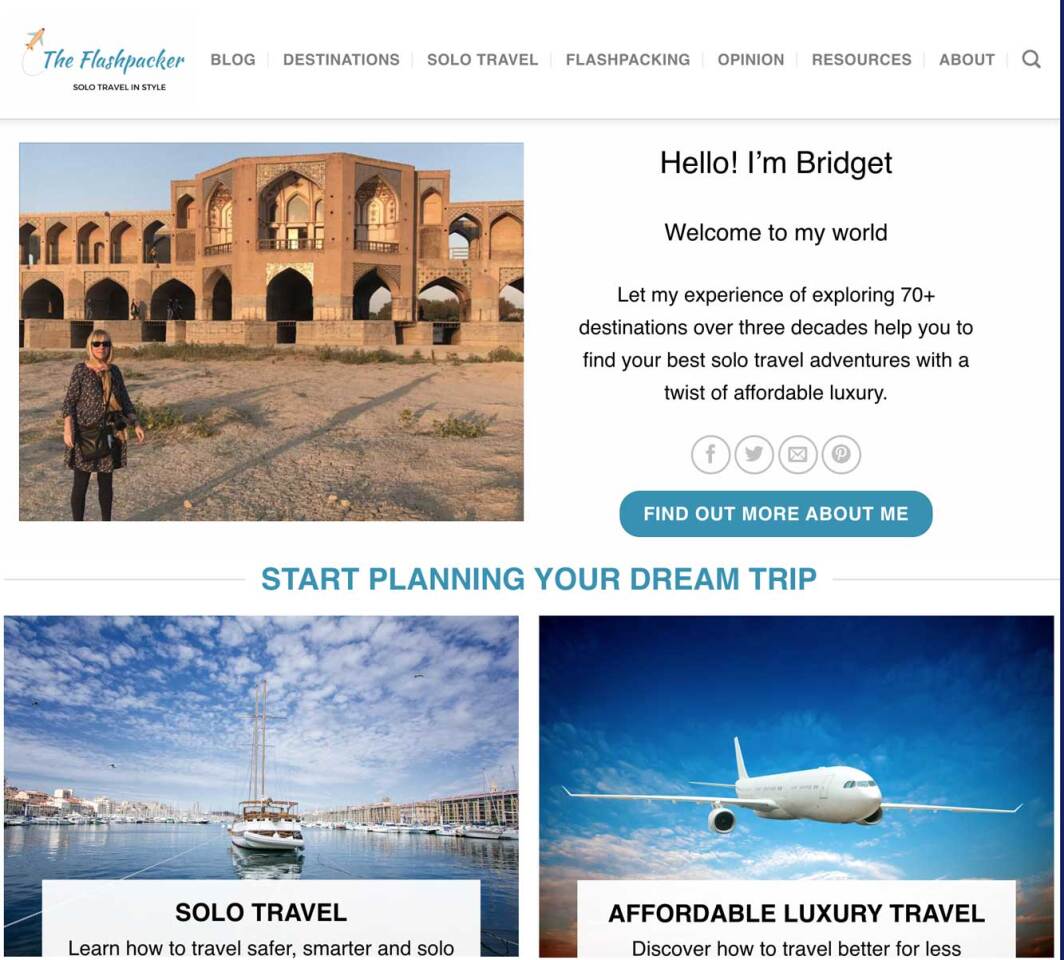
Task: Click Affordable Luxury Travel card heading
Action: [797, 913]
